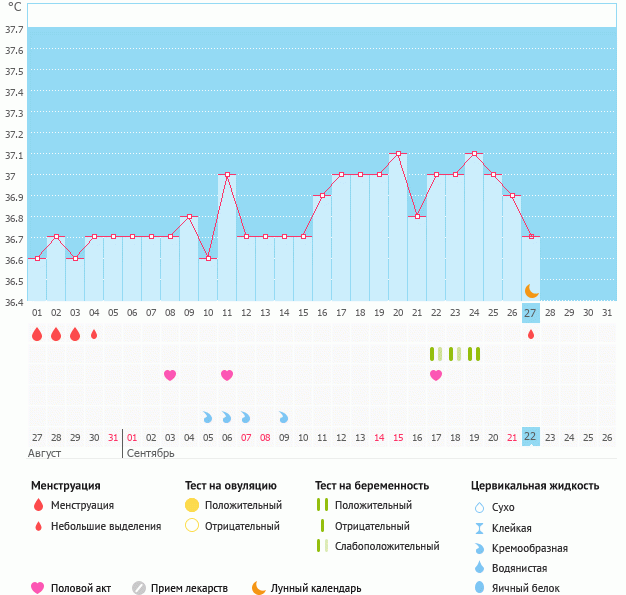Click the yellow positive ovulation test legend icon
626x595 pixels.
(x=192, y=505)
